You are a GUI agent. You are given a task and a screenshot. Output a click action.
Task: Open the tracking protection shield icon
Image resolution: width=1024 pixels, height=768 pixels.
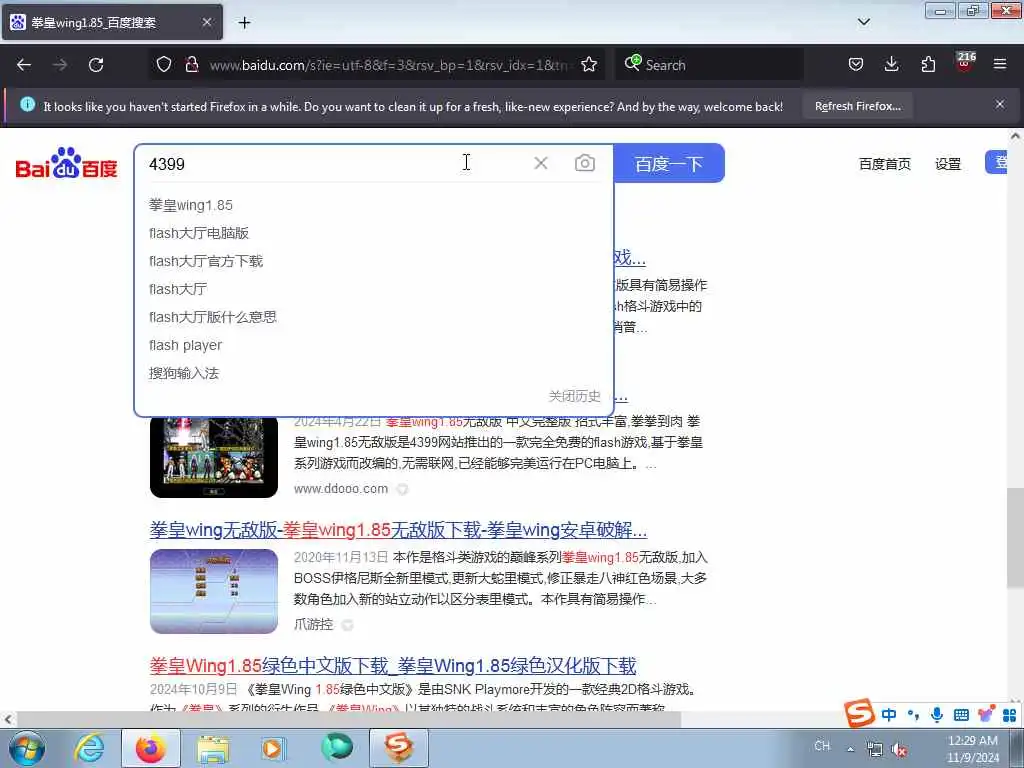click(x=164, y=65)
